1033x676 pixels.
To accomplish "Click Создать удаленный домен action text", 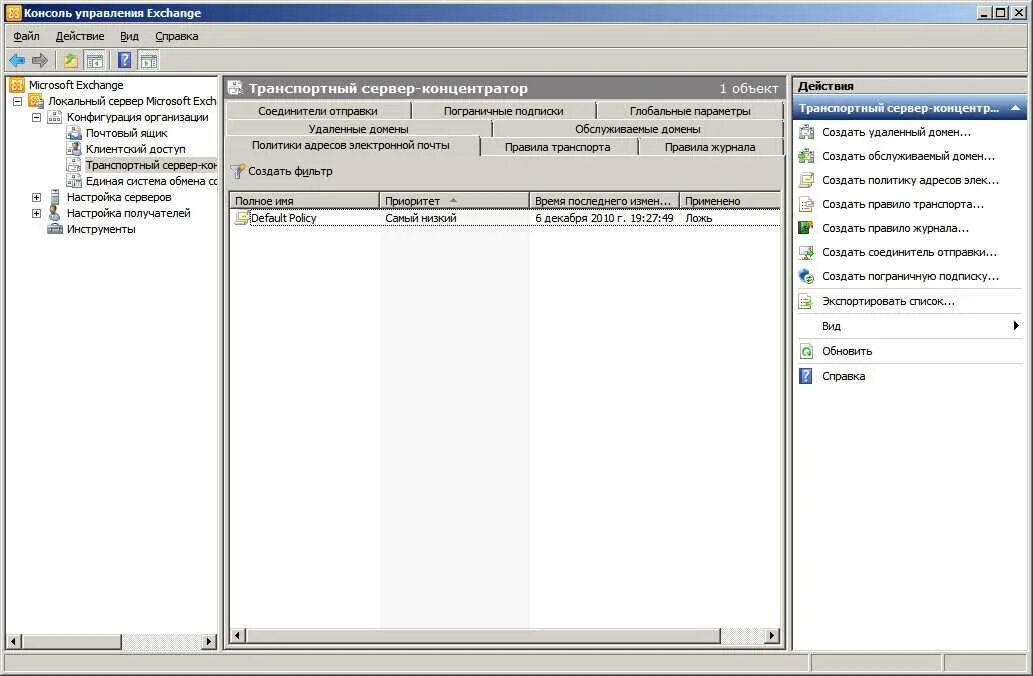I will click(x=897, y=132).
